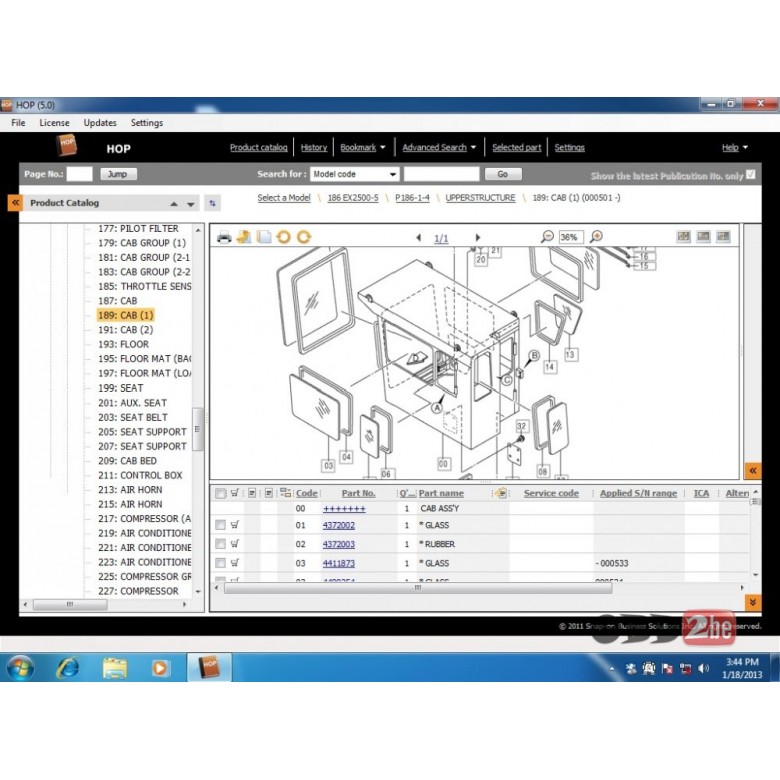Check the box for part 4411873
The image size is (780, 780).
(220, 563)
